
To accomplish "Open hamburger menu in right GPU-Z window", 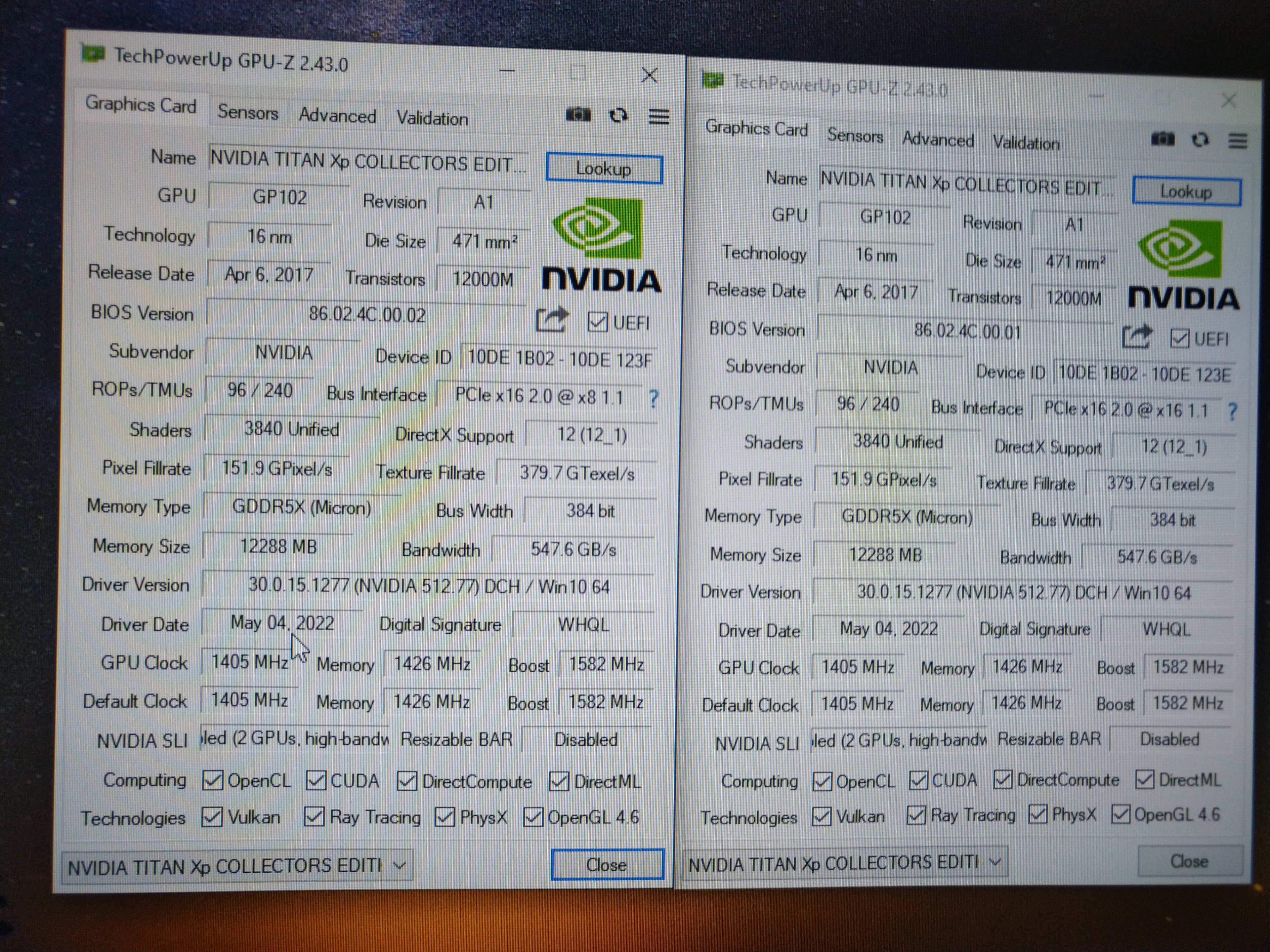I will coord(1238,140).
